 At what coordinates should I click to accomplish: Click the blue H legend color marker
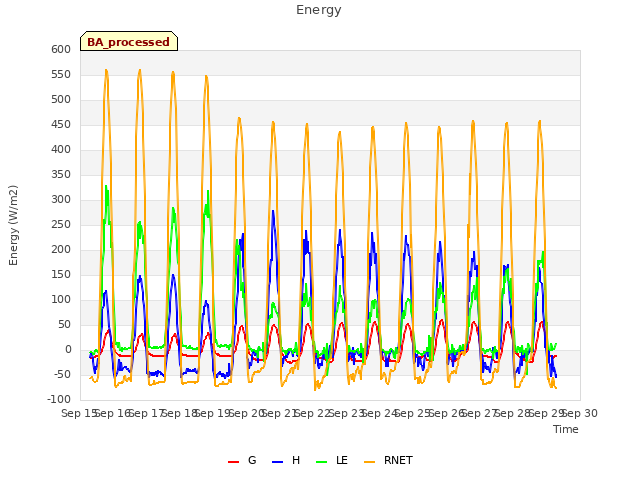[278, 462]
